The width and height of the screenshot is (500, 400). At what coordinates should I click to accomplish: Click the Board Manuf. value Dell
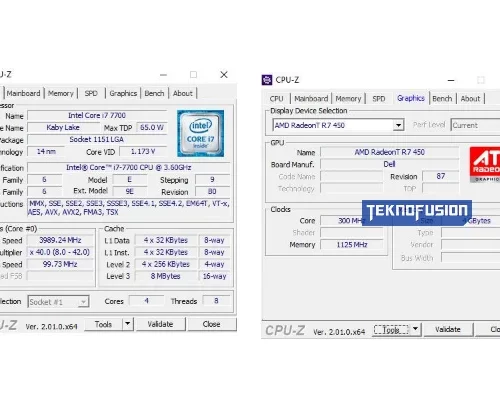coord(390,164)
